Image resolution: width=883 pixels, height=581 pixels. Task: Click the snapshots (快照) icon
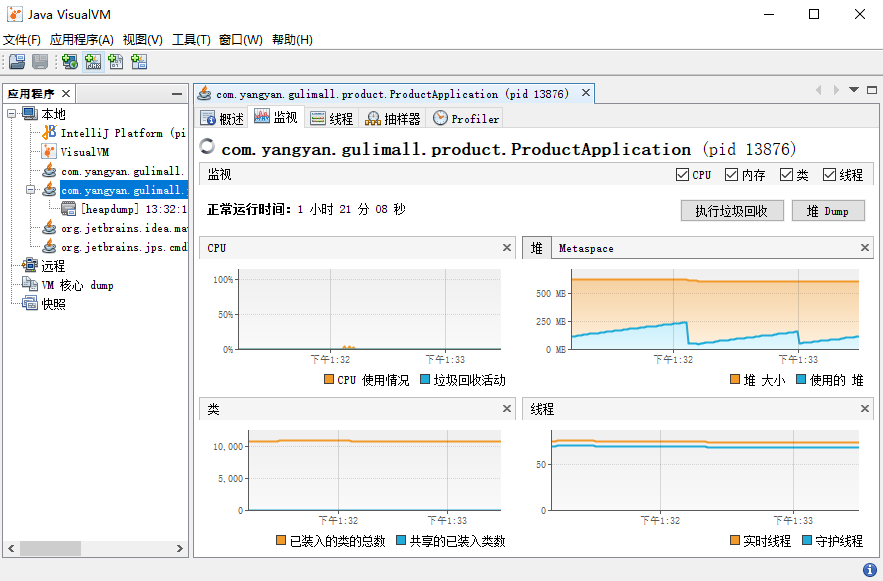(29, 303)
